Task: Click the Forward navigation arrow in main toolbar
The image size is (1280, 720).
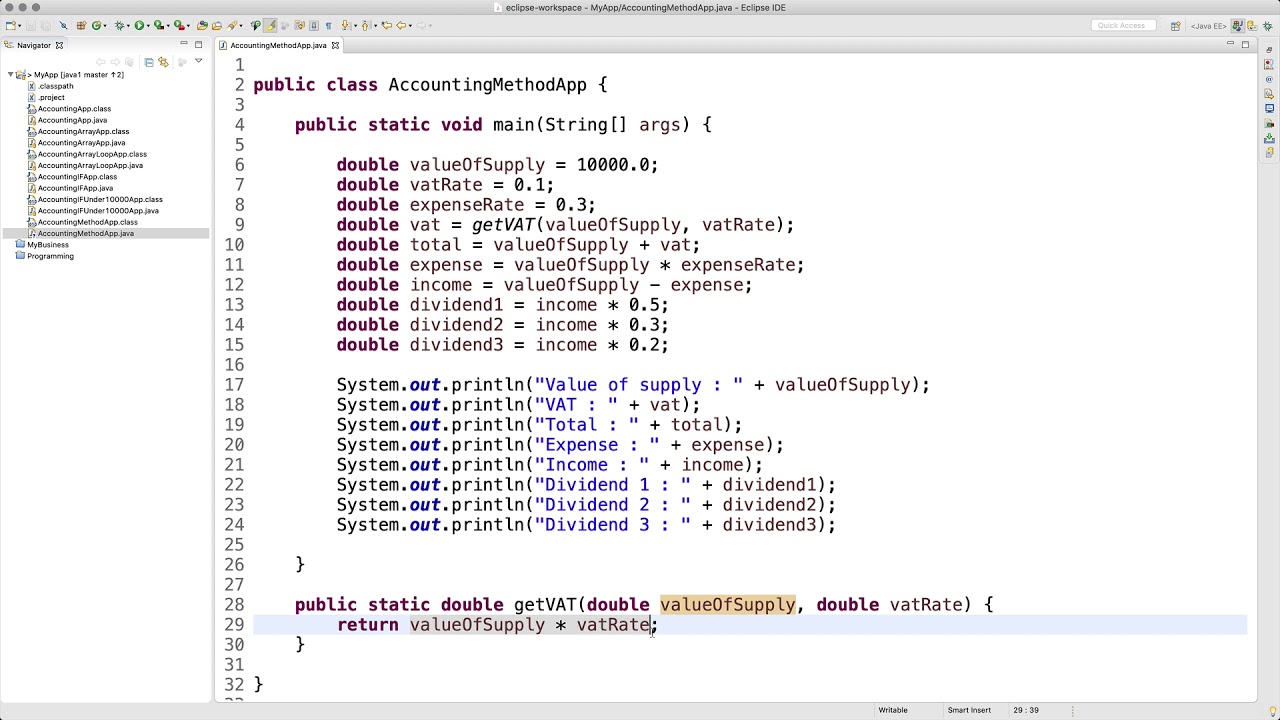Action: pyautogui.click(x=421, y=25)
